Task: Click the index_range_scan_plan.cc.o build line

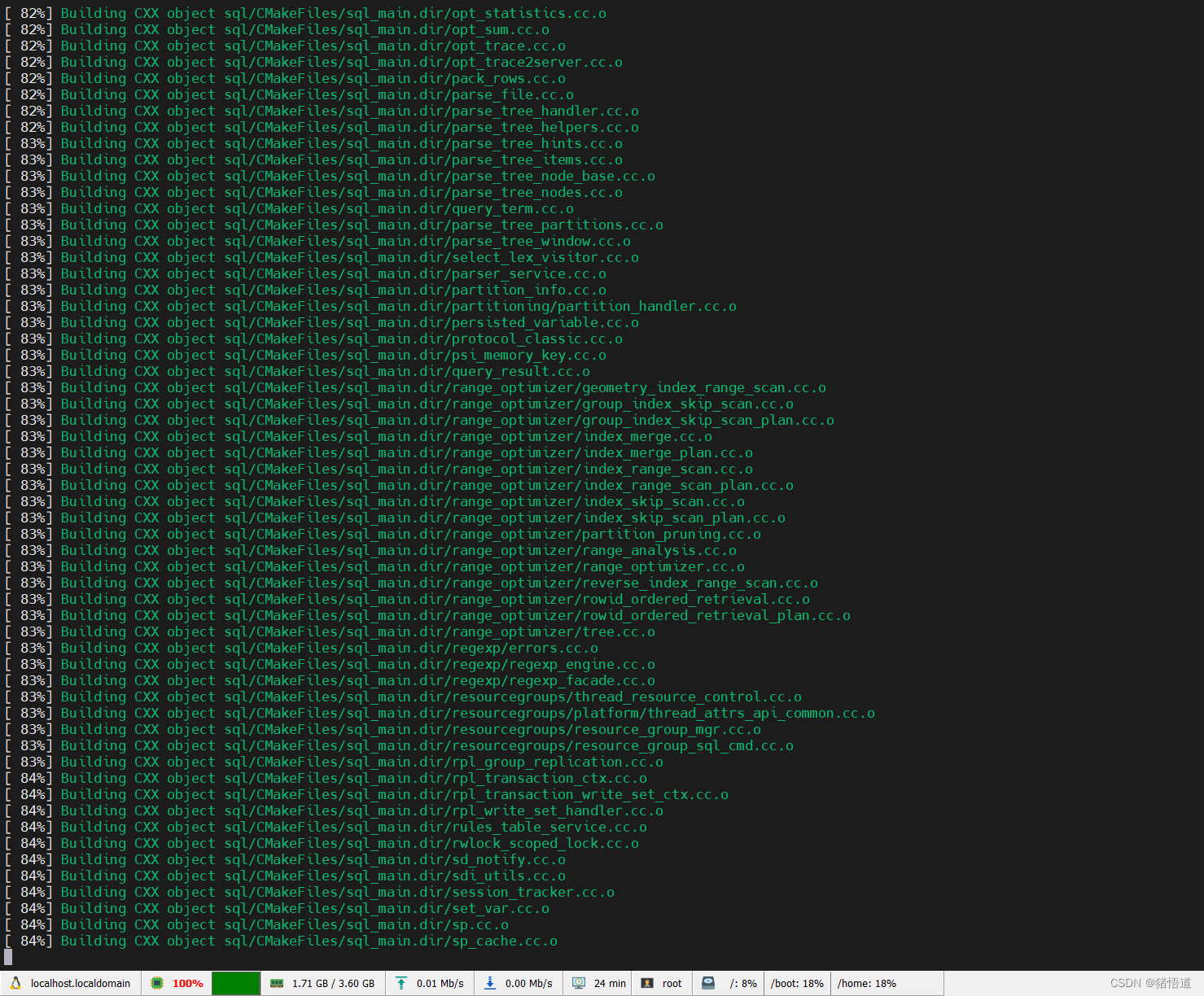Action: (399, 485)
